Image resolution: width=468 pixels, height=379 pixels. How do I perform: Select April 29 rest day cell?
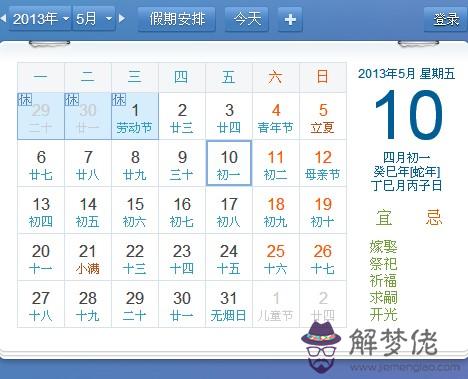[41, 116]
